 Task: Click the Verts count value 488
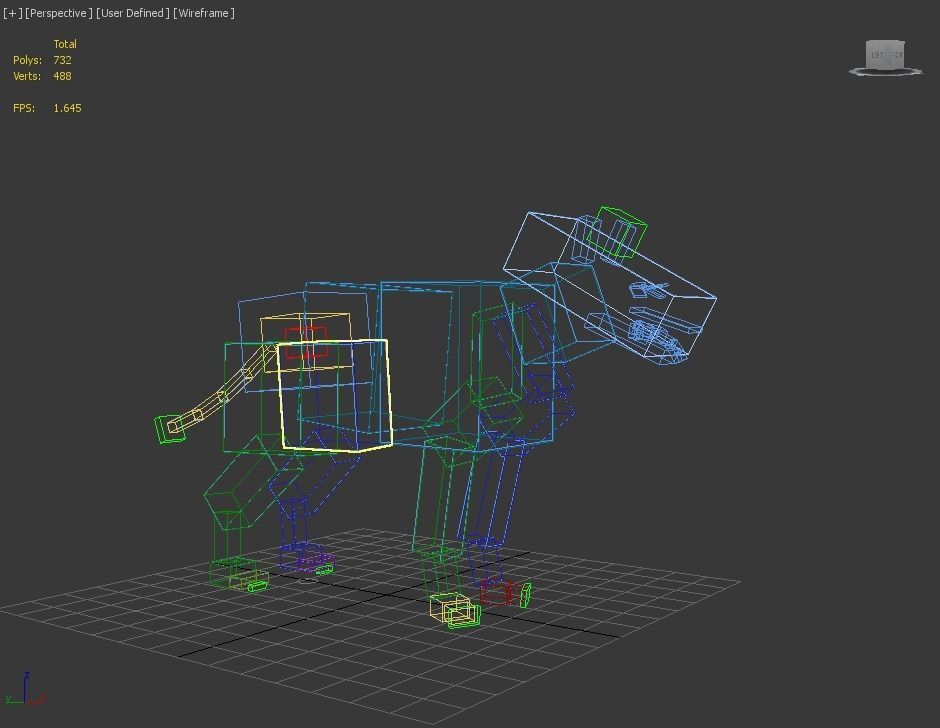pos(62,76)
